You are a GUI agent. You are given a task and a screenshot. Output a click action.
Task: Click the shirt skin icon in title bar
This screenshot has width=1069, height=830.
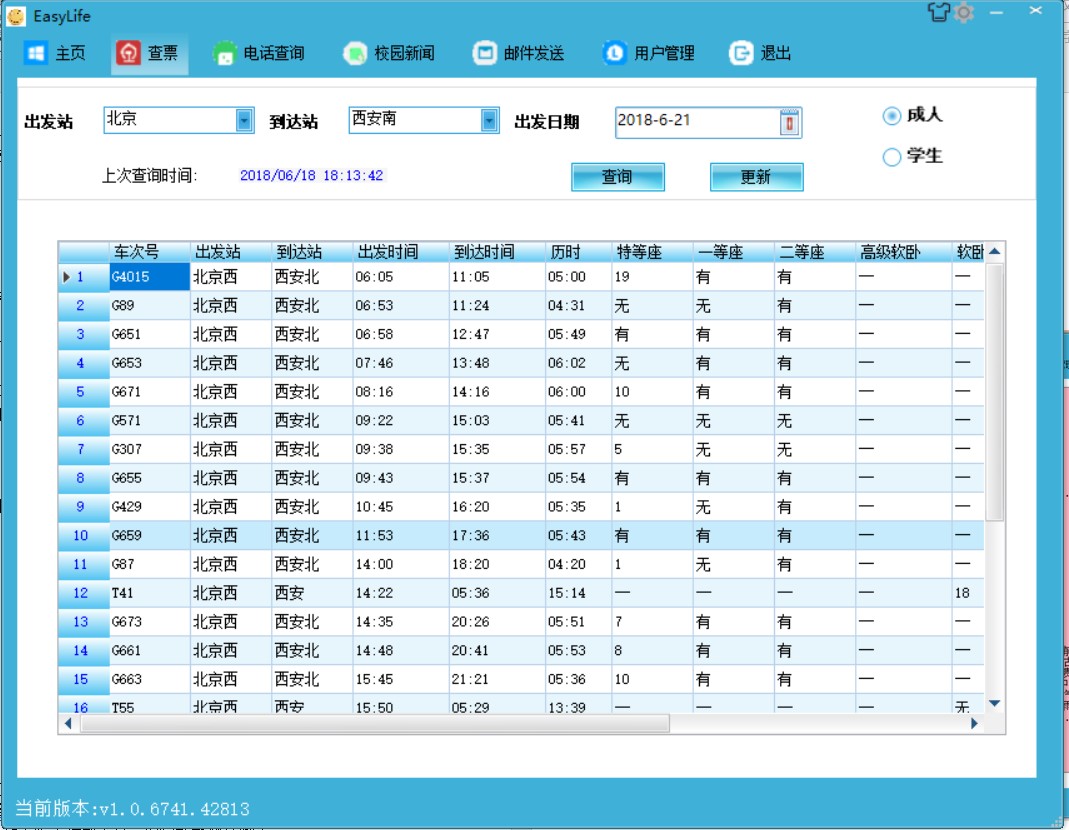938,13
